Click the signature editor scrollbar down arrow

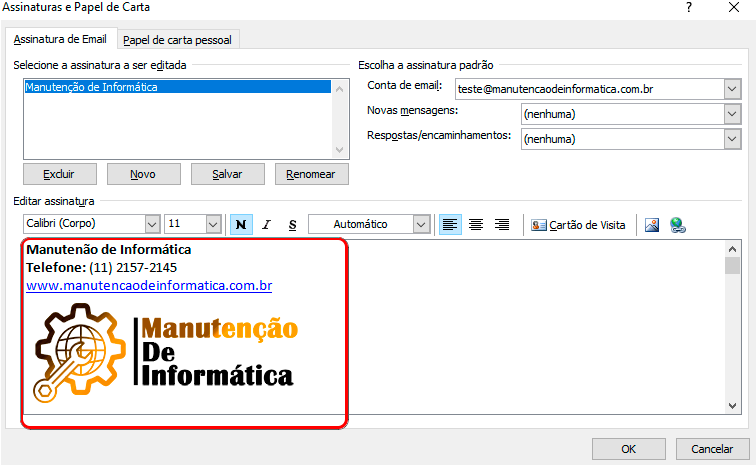732,406
